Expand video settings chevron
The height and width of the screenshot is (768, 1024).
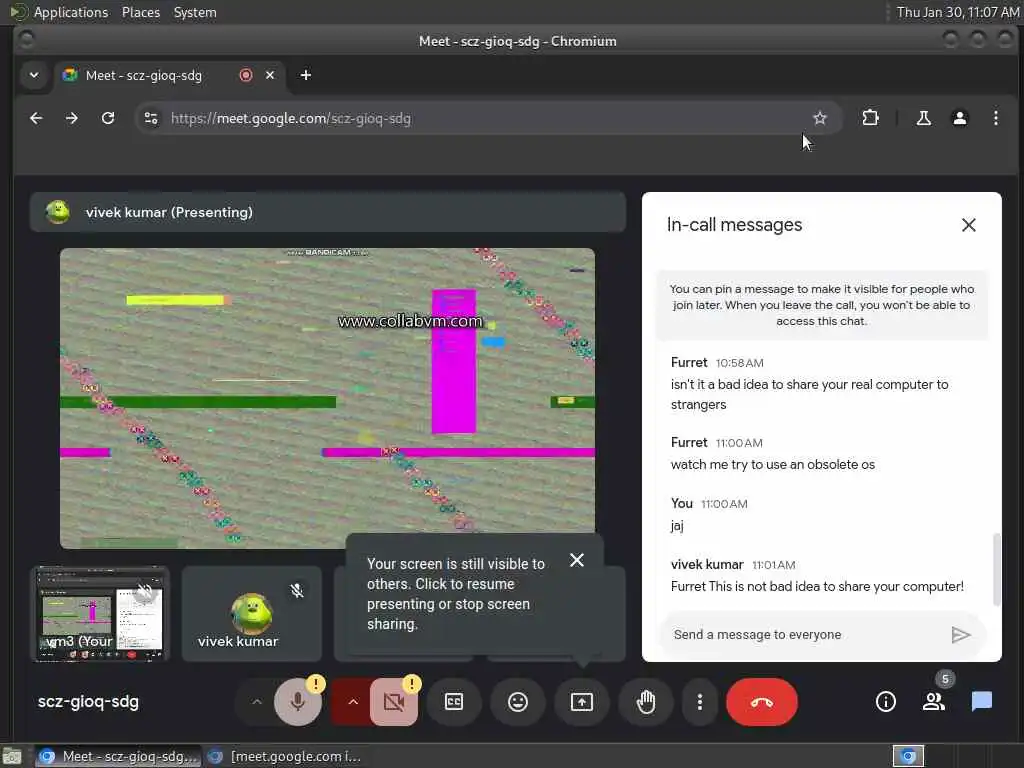tap(353, 702)
